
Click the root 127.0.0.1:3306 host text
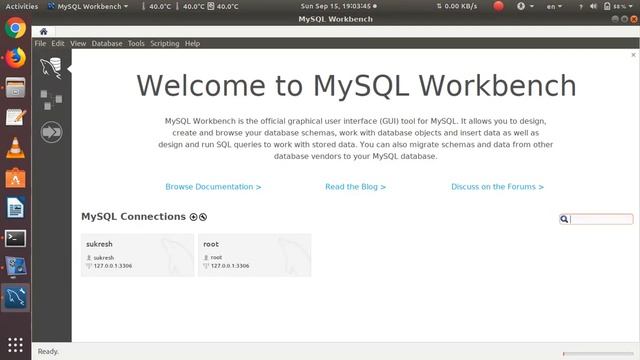click(x=230, y=266)
